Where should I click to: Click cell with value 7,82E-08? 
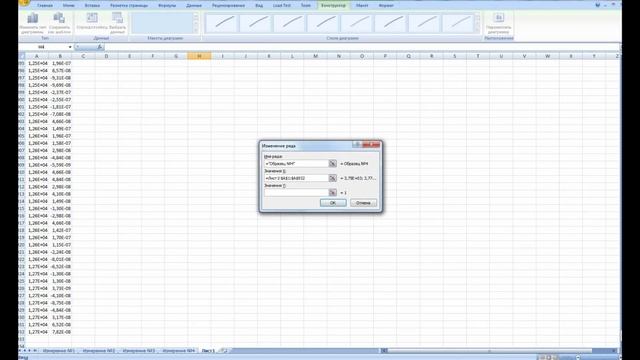click(60, 332)
